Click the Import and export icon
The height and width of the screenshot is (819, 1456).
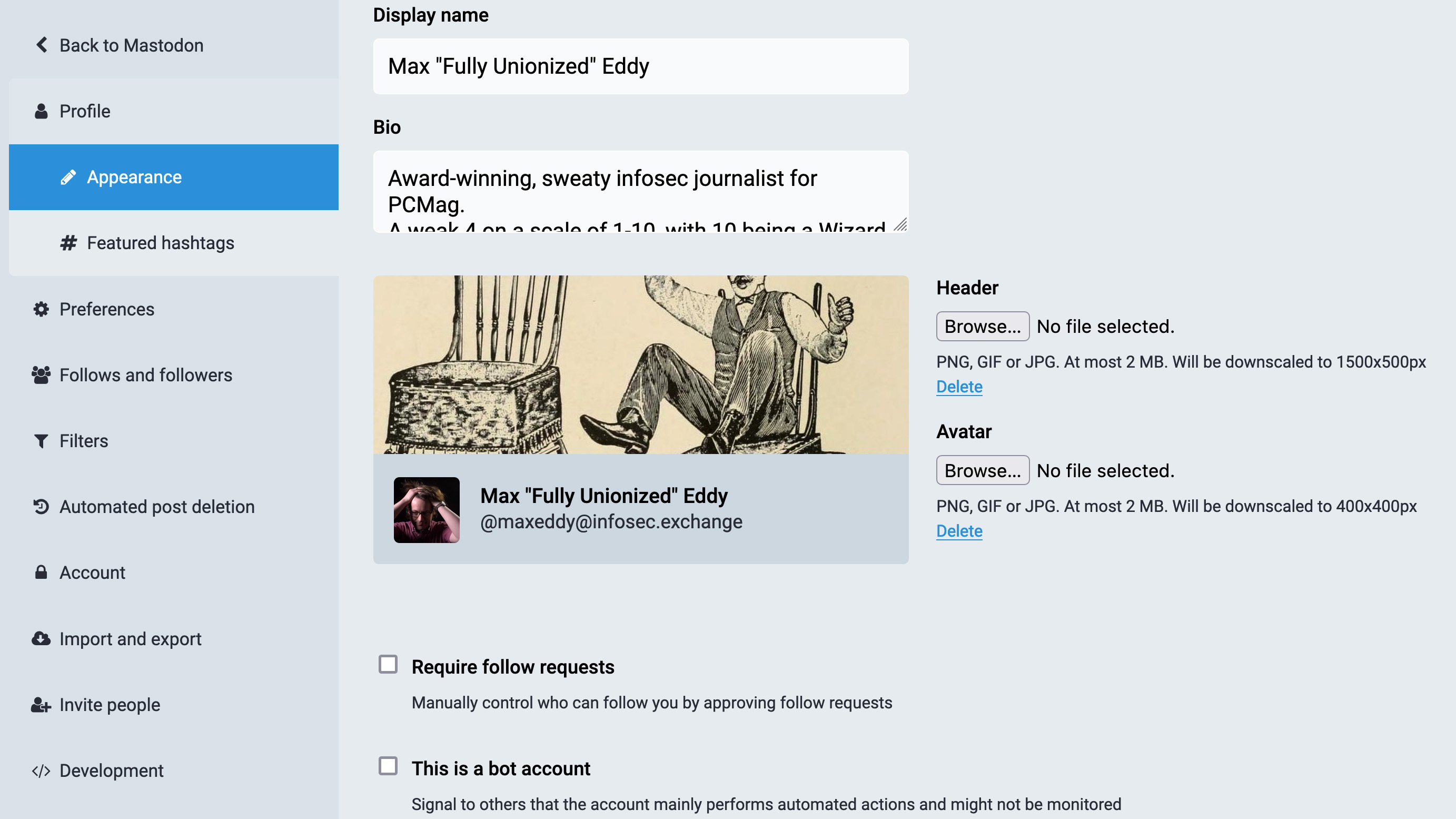[41, 638]
